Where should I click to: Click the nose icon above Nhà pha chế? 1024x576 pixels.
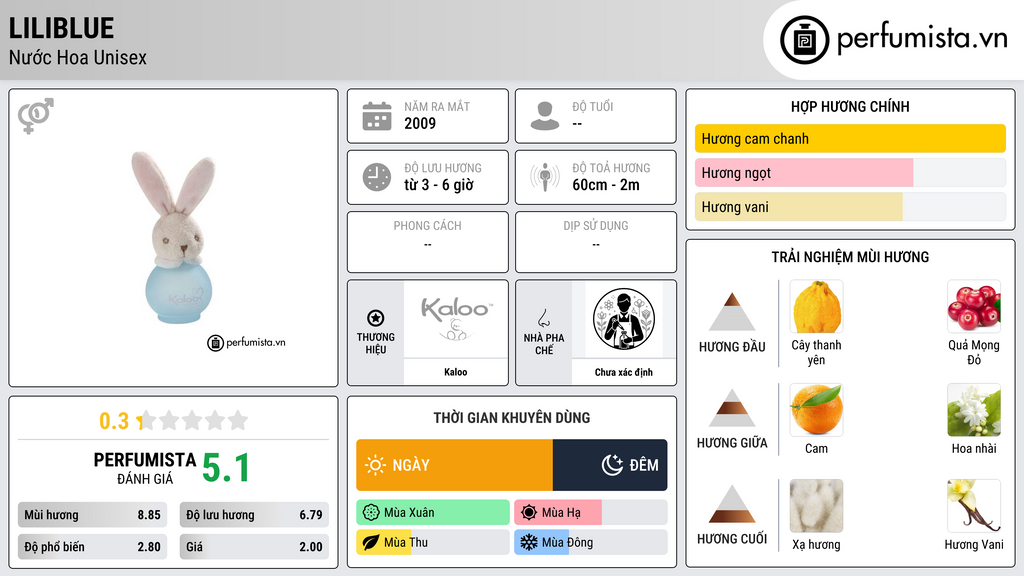coord(543,318)
